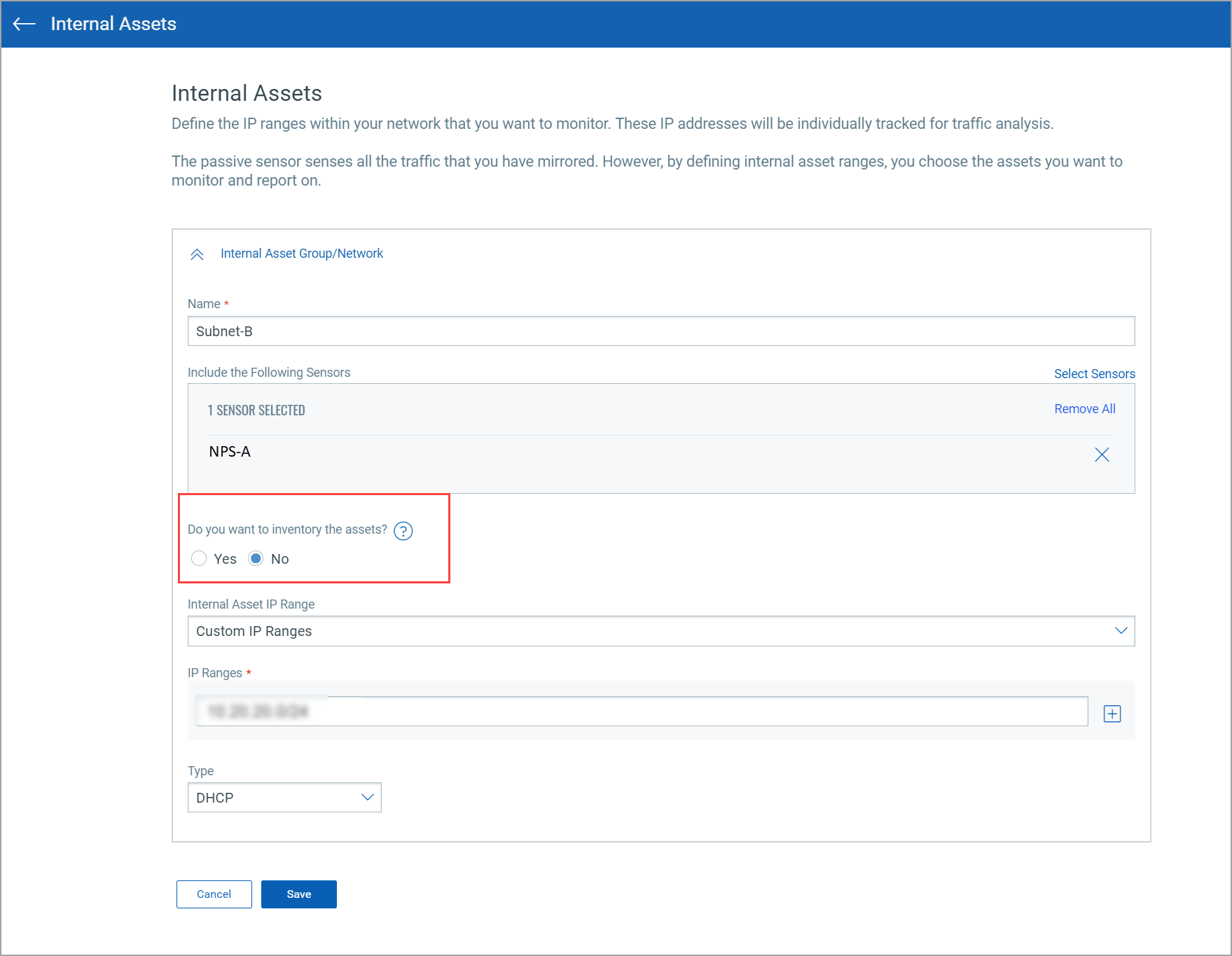Navigate back using the arrow icon

23,24
